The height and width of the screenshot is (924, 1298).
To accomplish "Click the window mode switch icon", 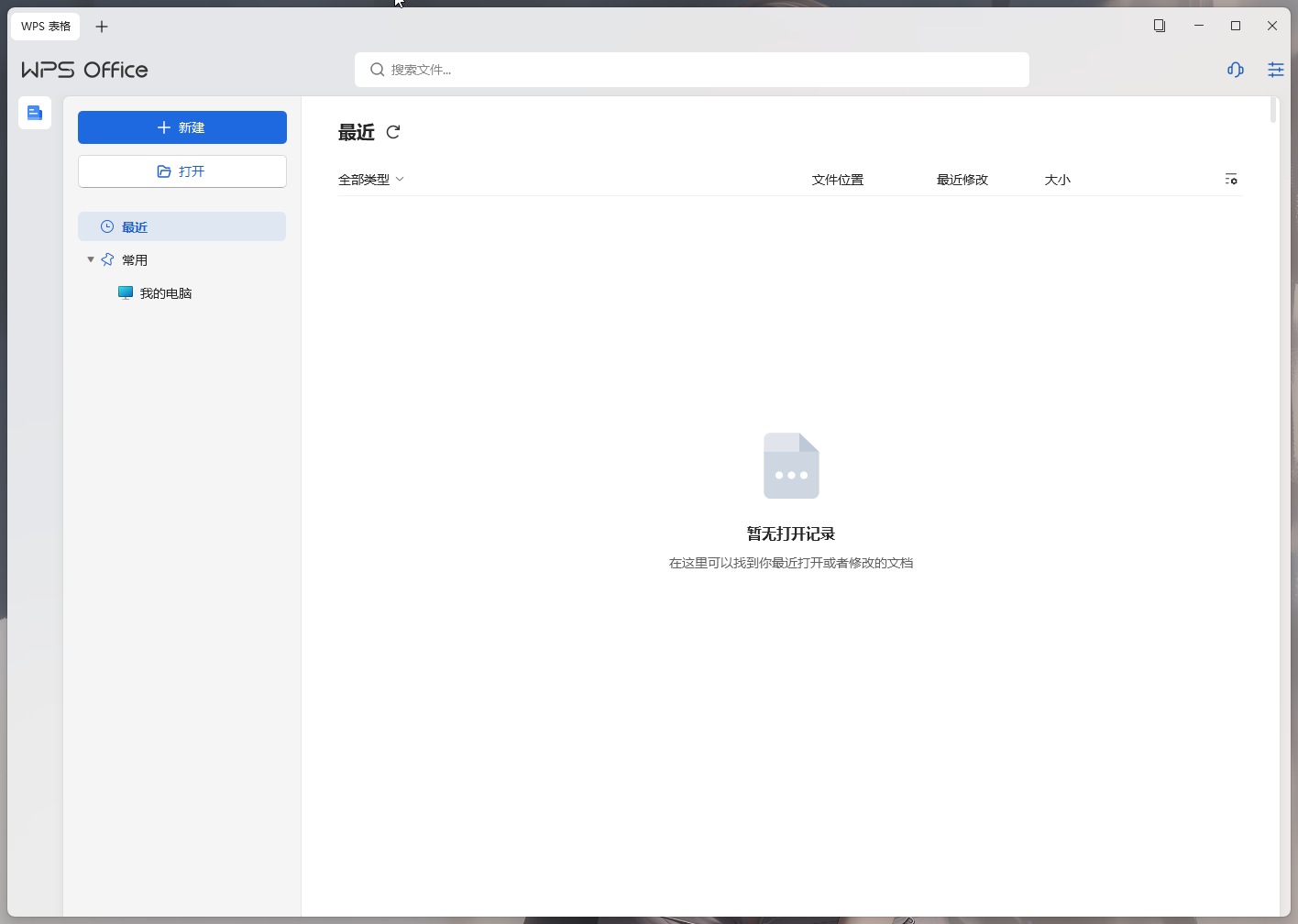I will 1160,26.
